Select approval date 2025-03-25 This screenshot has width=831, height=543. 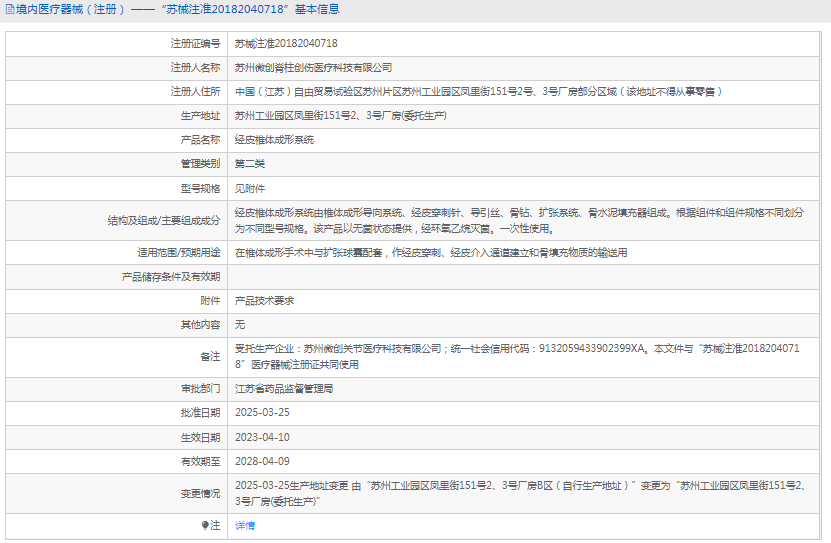tap(262, 413)
